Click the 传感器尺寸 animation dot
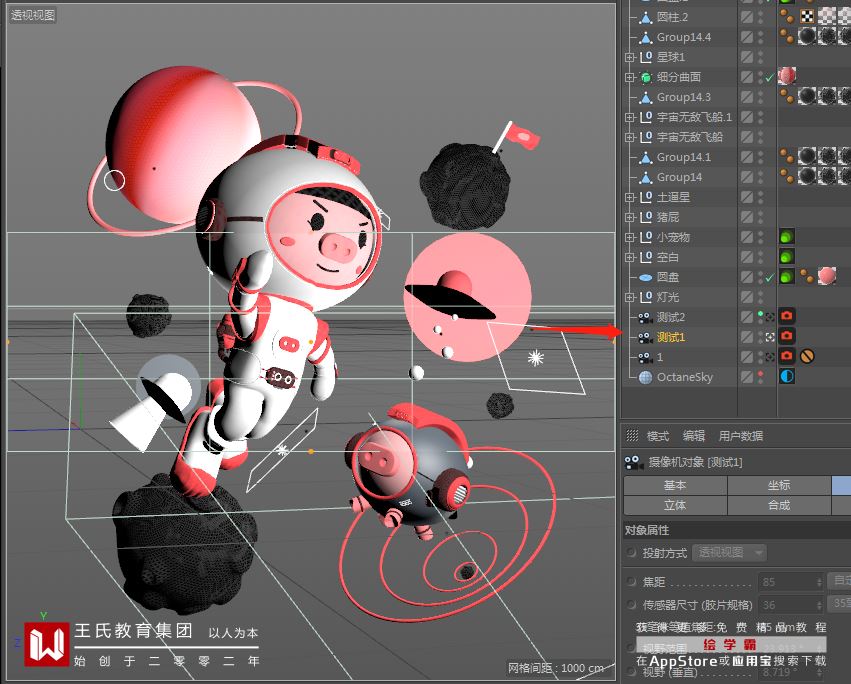This screenshot has height=684, width=851. [631, 604]
